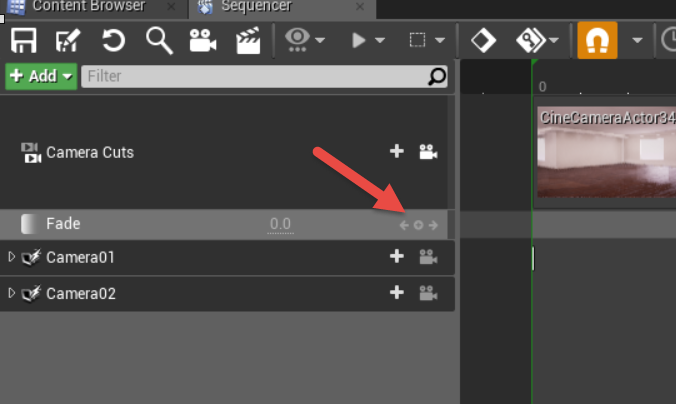The image size is (676, 404).
Task: Click the Find in Content Browser magnifier
Action: click(x=160, y=41)
